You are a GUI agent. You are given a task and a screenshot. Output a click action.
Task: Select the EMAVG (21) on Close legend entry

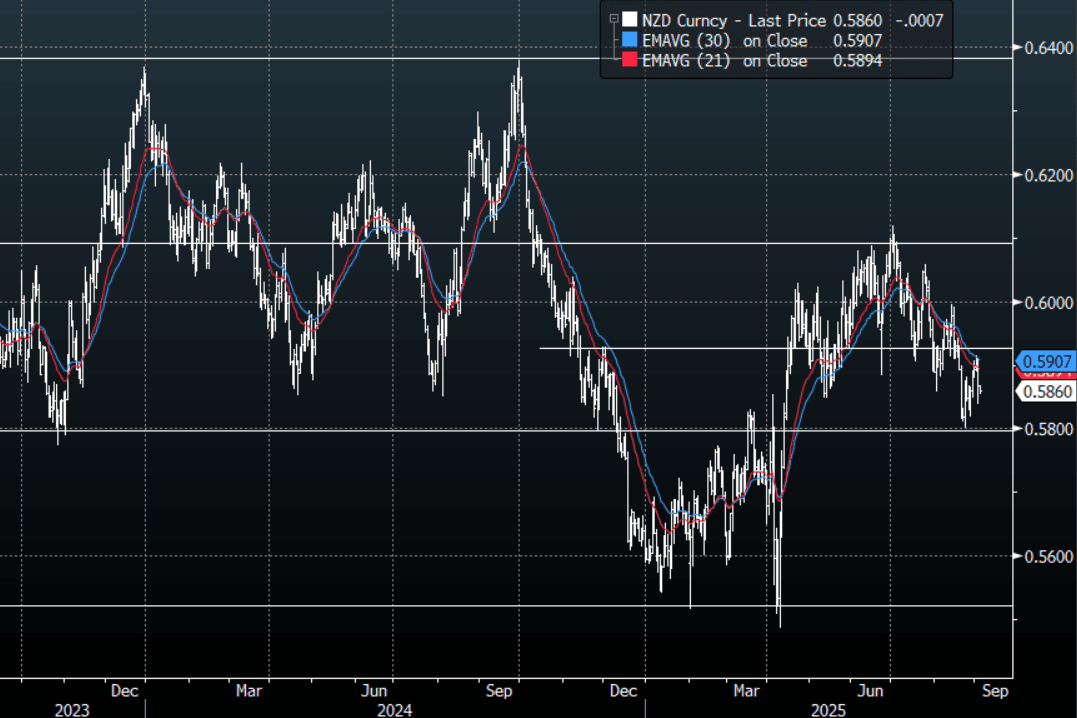coord(724,61)
